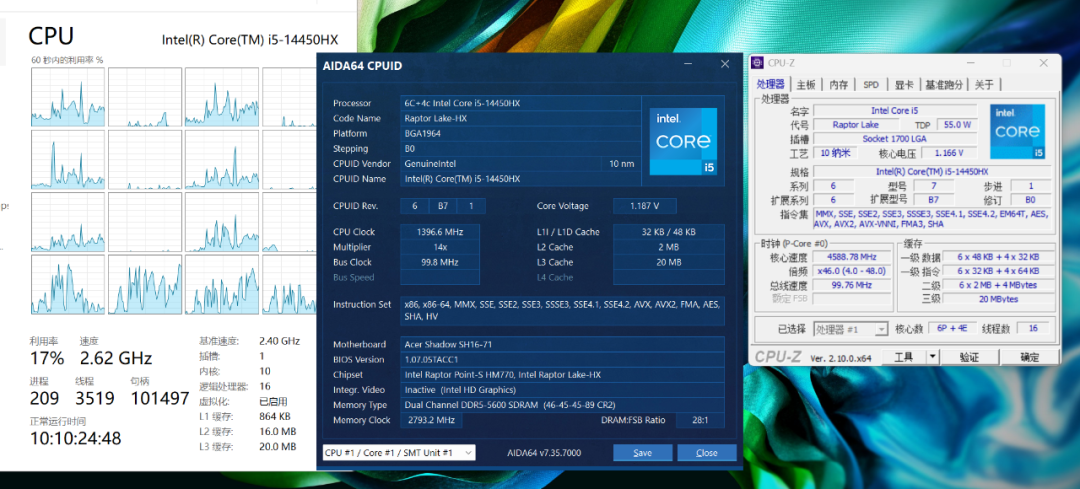Click the 确定 button in CPU-Z
1080x489 pixels.
coord(1030,356)
